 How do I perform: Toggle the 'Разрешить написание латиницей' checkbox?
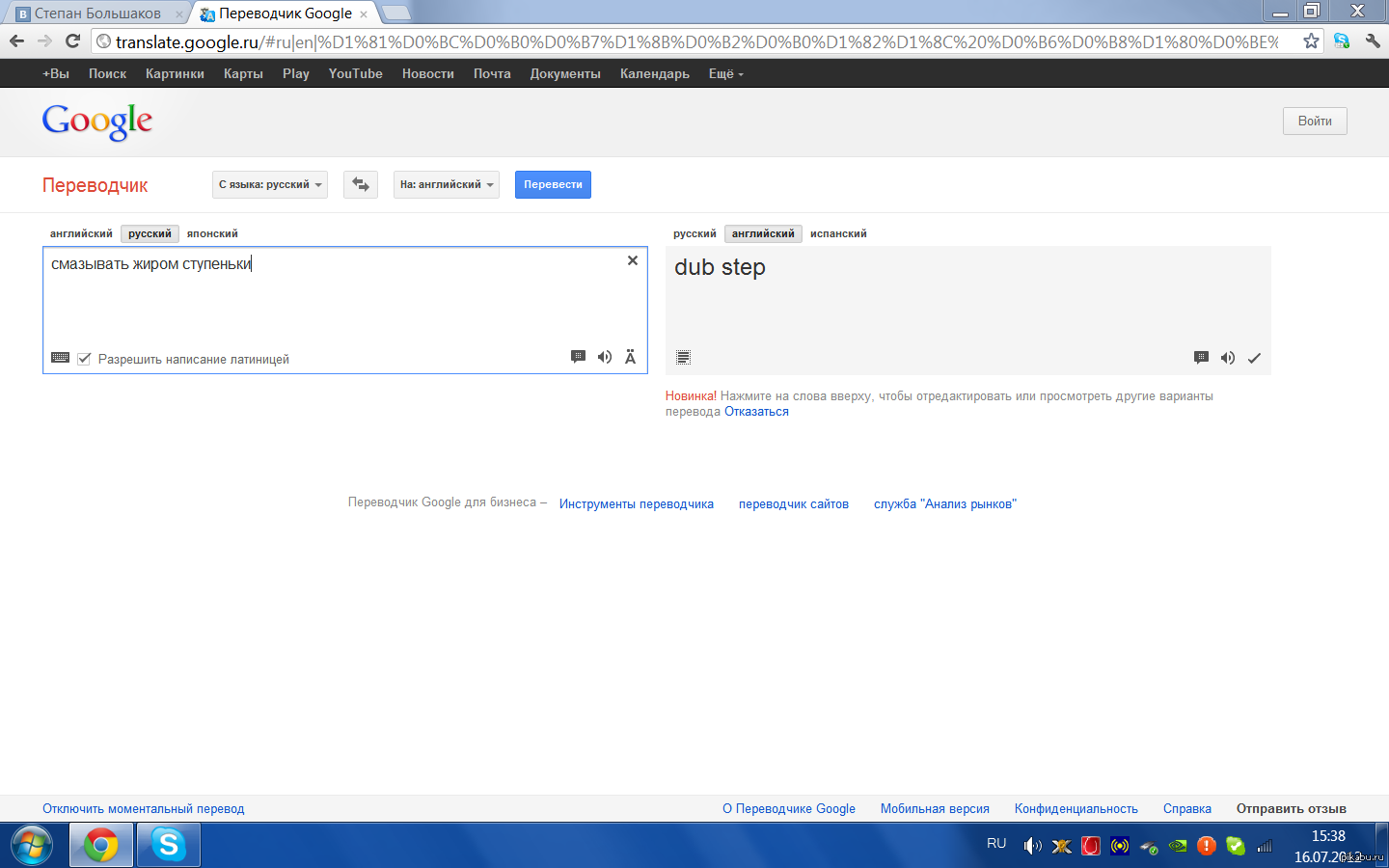[84, 359]
